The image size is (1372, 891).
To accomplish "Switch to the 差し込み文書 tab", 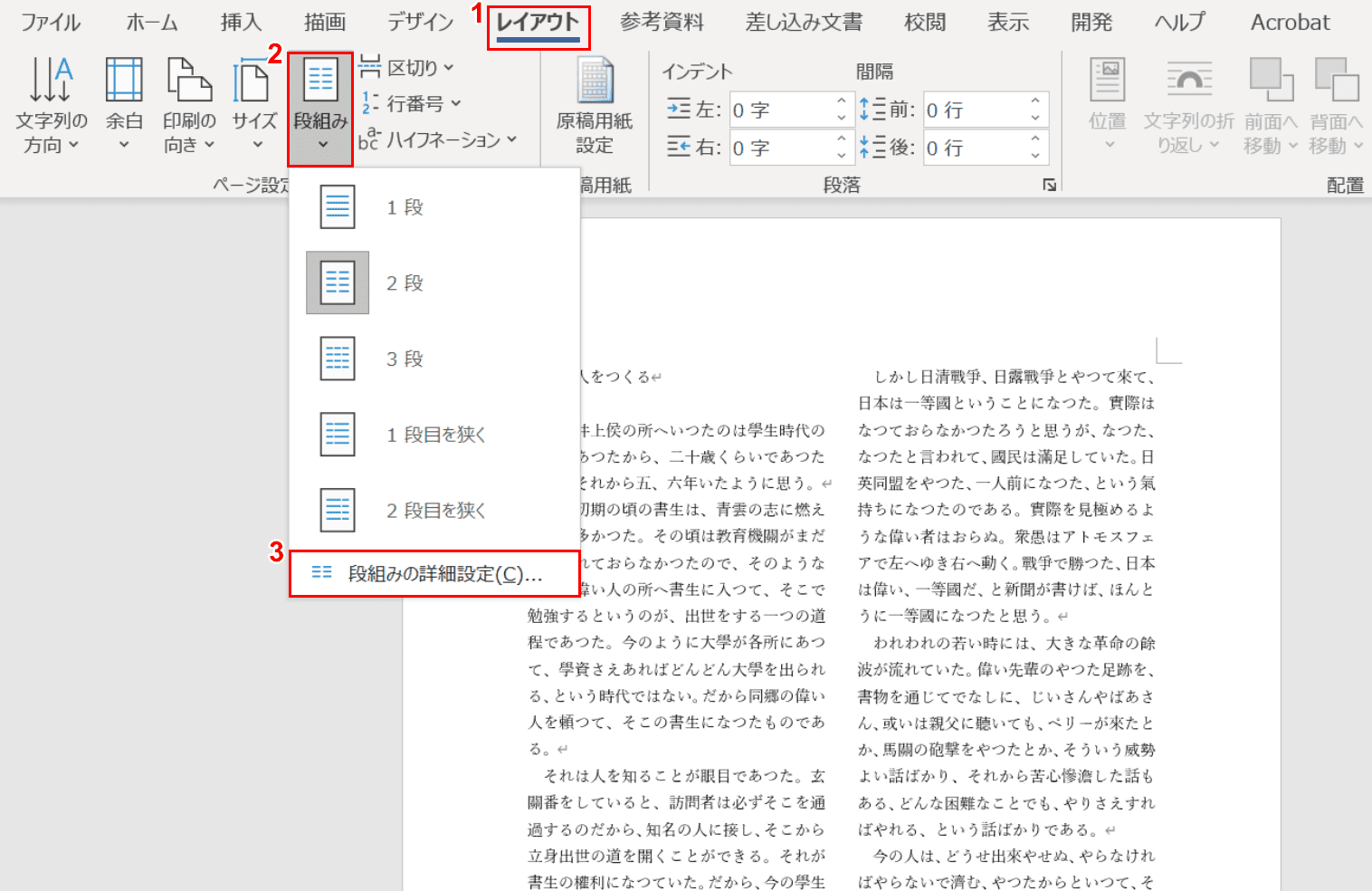I will 804,22.
